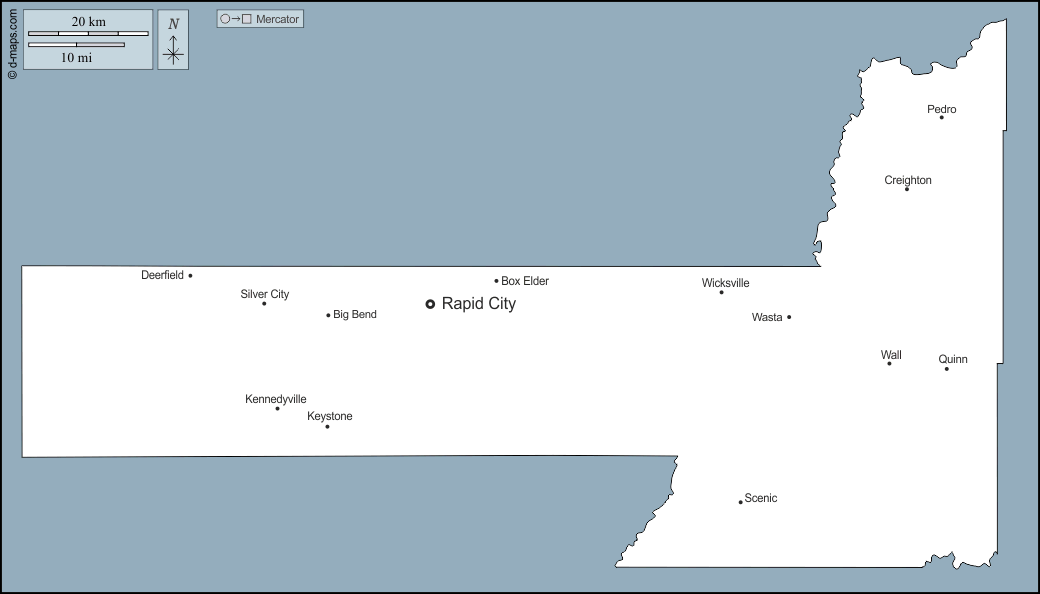
Task: Click the Rapid City text label
Action: (x=479, y=304)
